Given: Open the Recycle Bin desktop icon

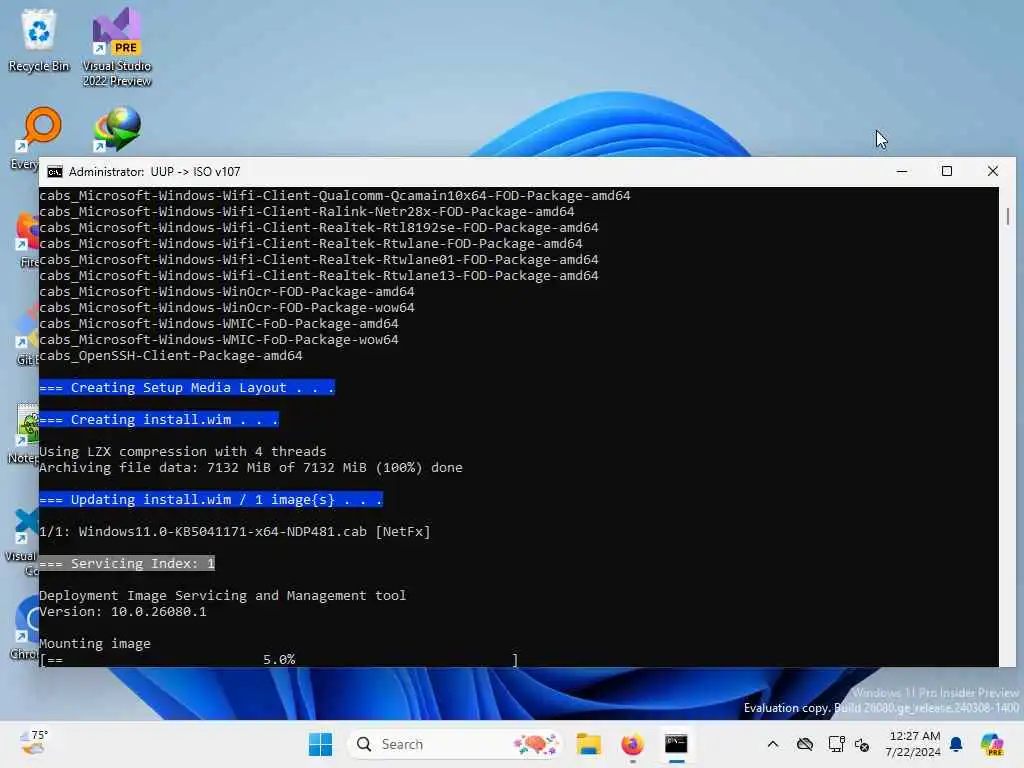Looking at the screenshot, I should (39, 40).
